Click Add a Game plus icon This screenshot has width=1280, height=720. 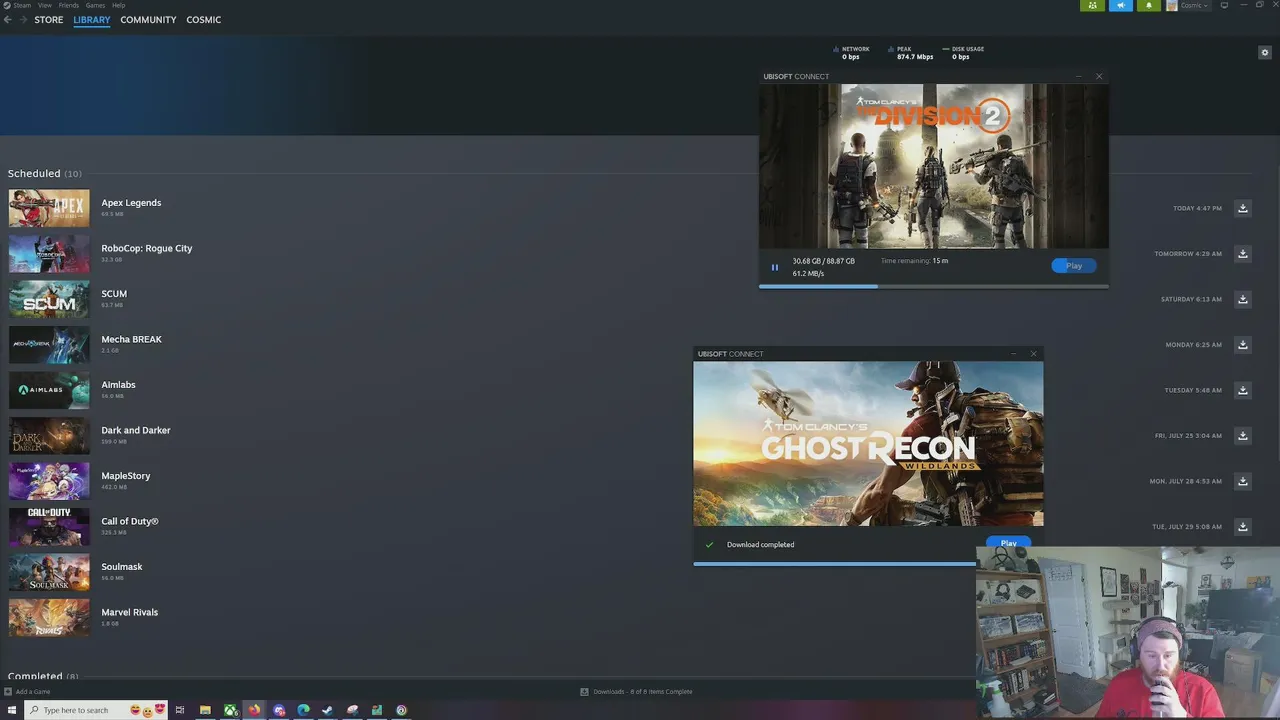pos(9,691)
